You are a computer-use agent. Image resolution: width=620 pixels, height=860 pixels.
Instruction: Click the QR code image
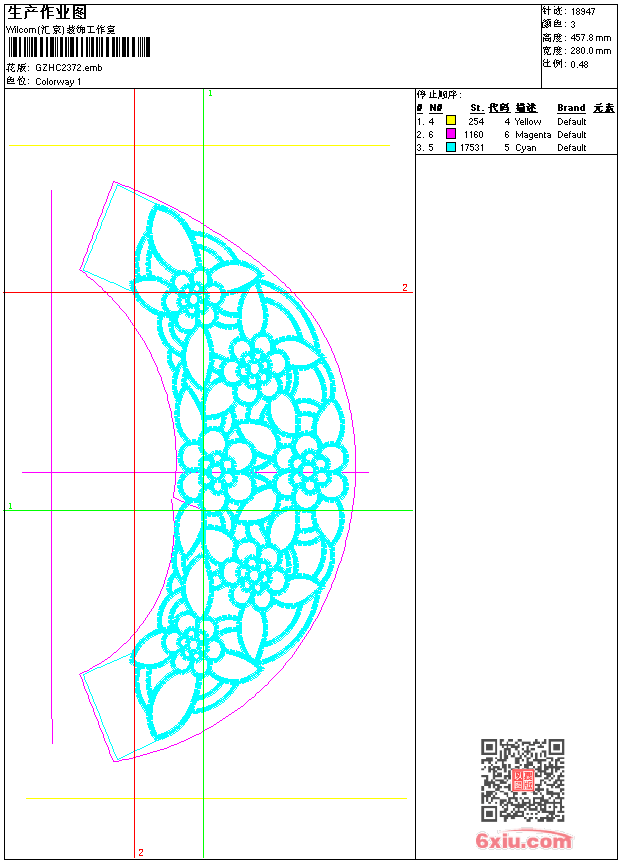coord(522,780)
